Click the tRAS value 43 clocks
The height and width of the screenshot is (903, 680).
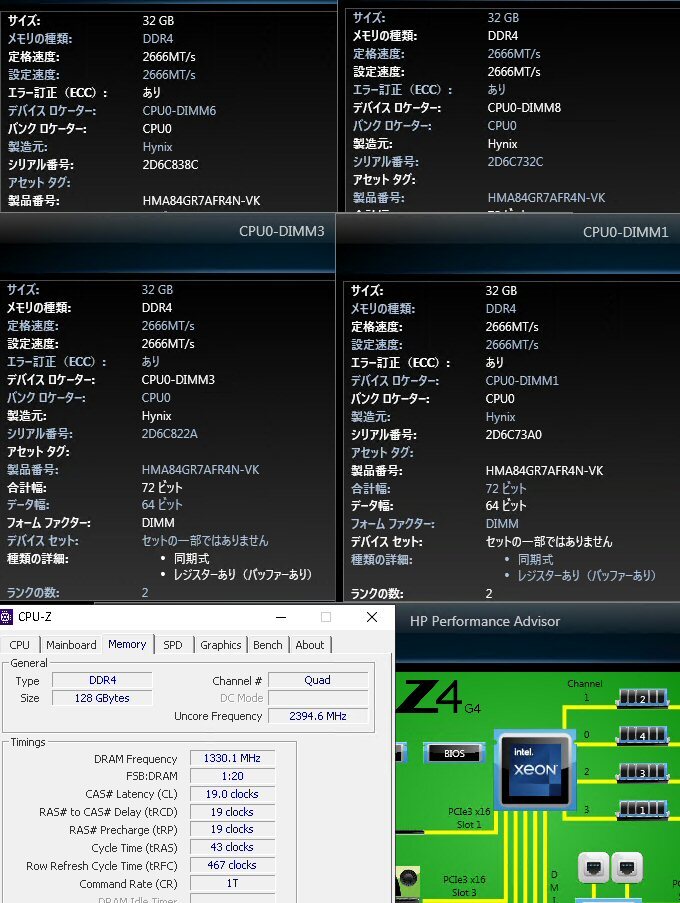pos(232,847)
